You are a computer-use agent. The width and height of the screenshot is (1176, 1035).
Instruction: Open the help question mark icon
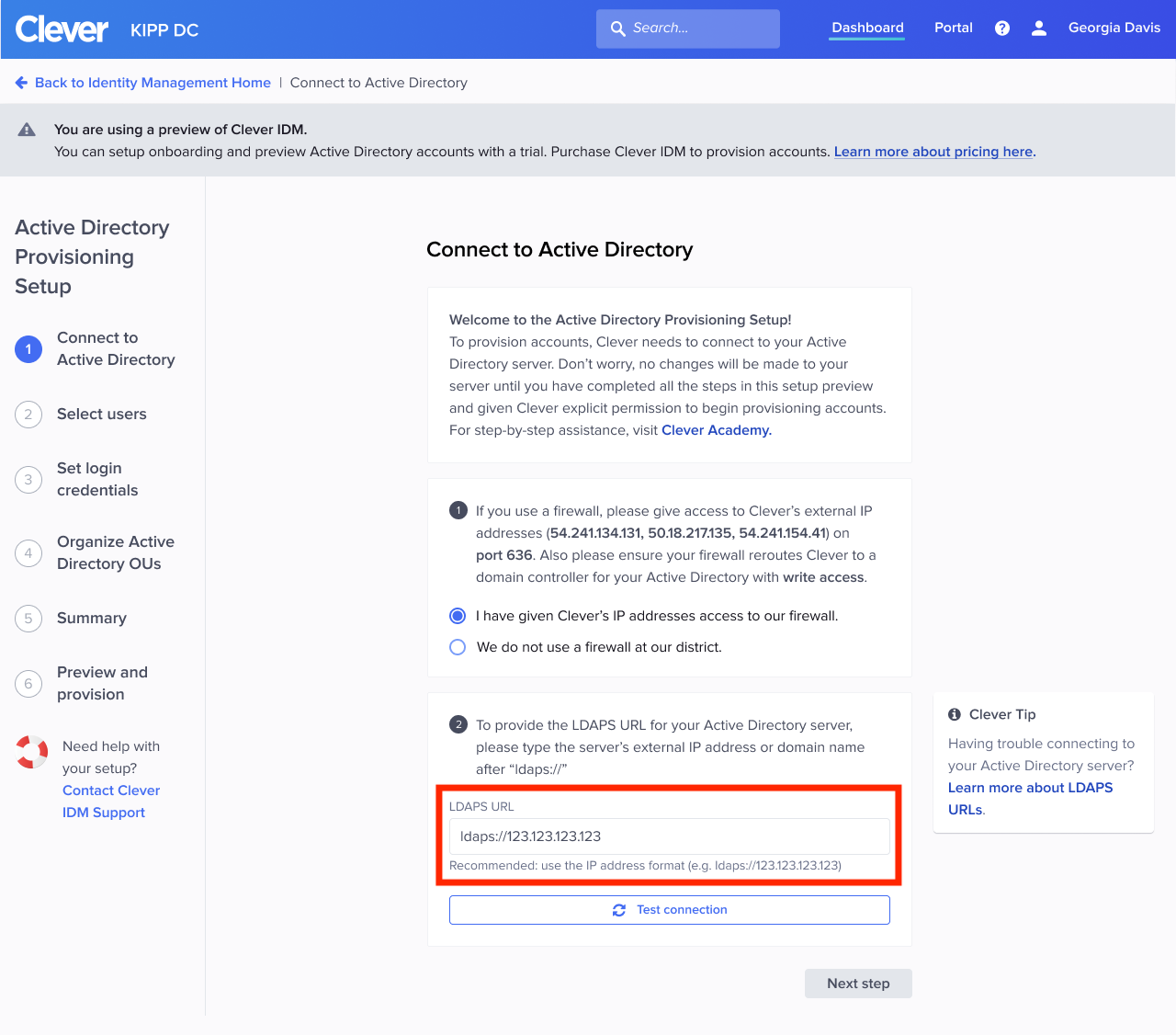click(1001, 28)
